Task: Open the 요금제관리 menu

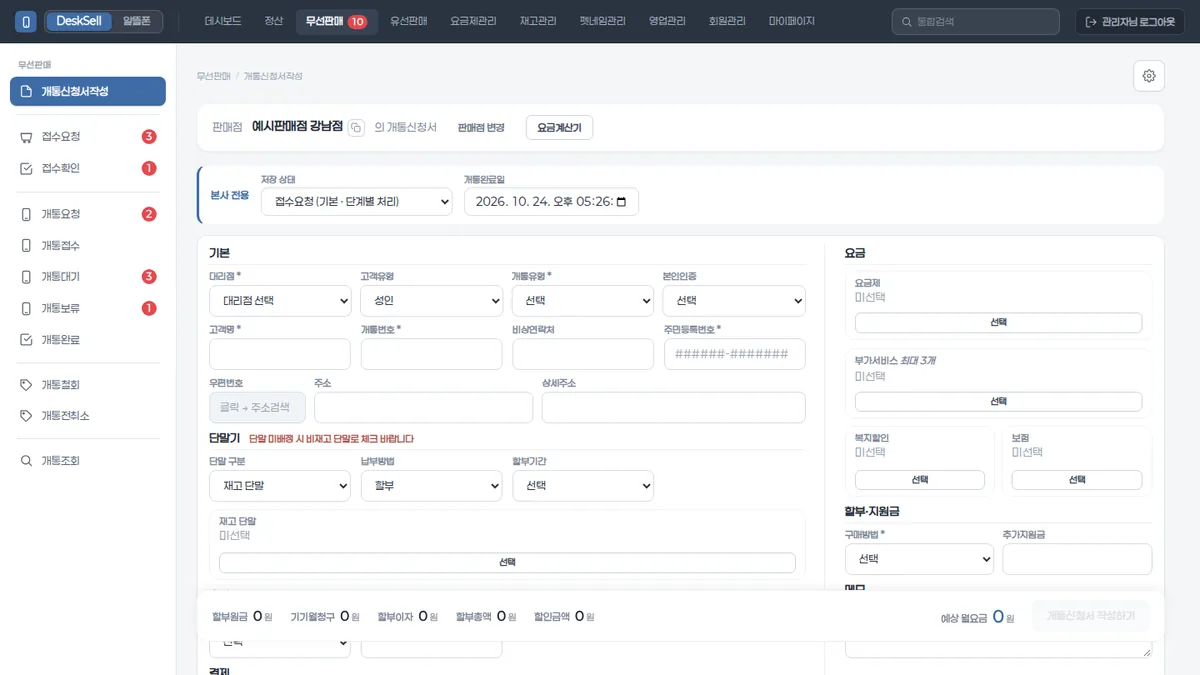Action: [473, 21]
